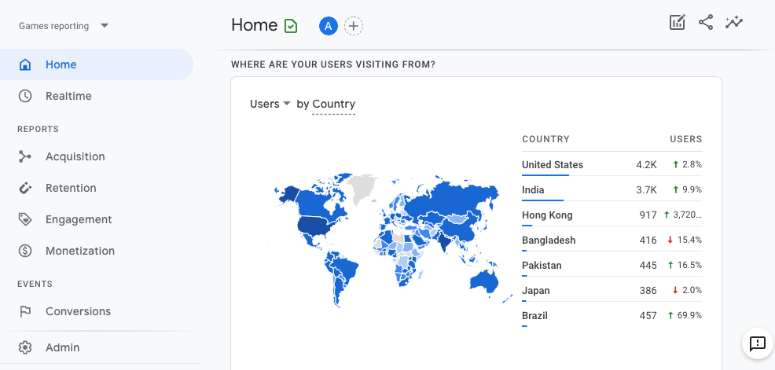Click the Admin gear icon
This screenshot has width=775, height=370.
[25, 348]
